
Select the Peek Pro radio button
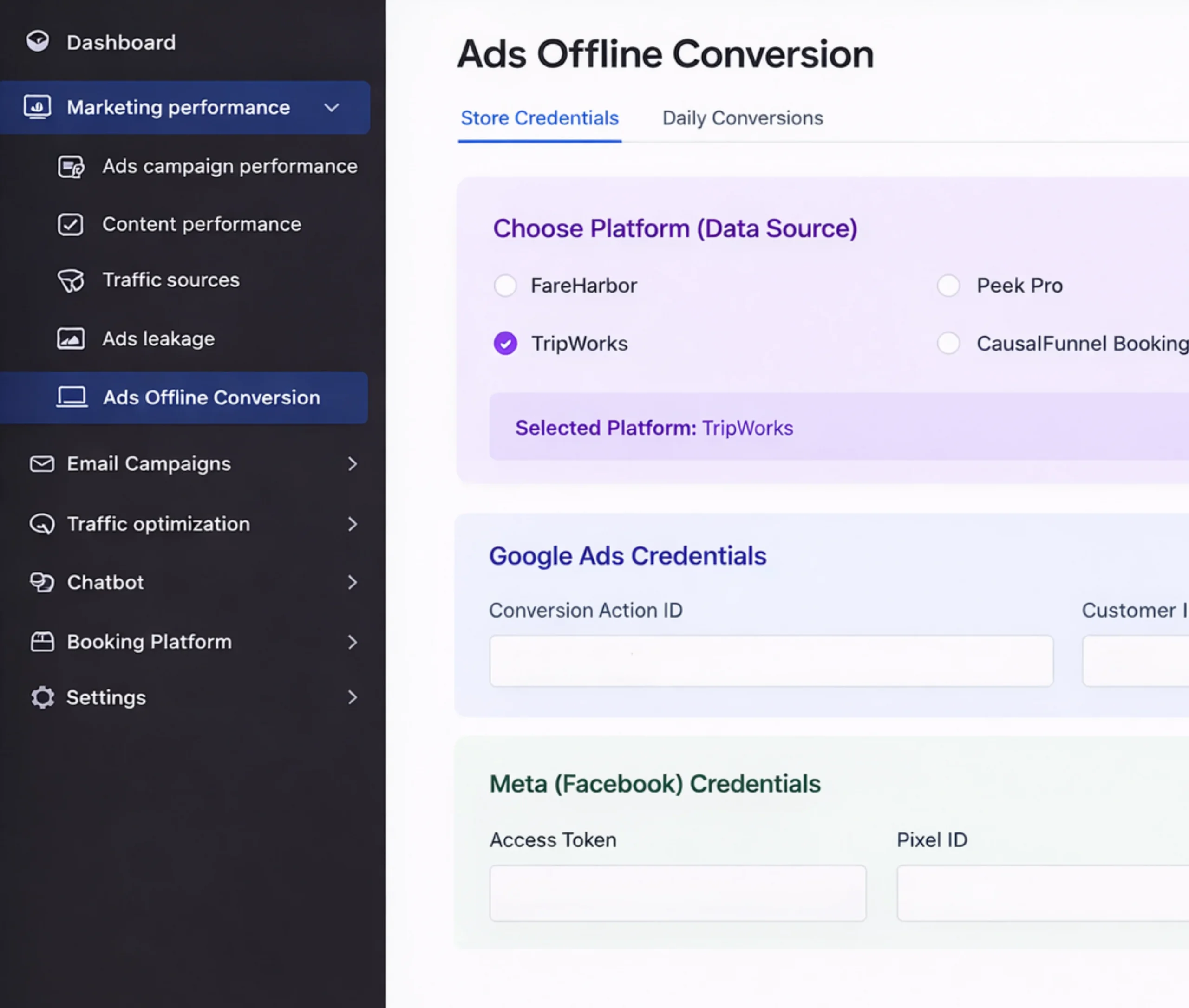point(948,286)
